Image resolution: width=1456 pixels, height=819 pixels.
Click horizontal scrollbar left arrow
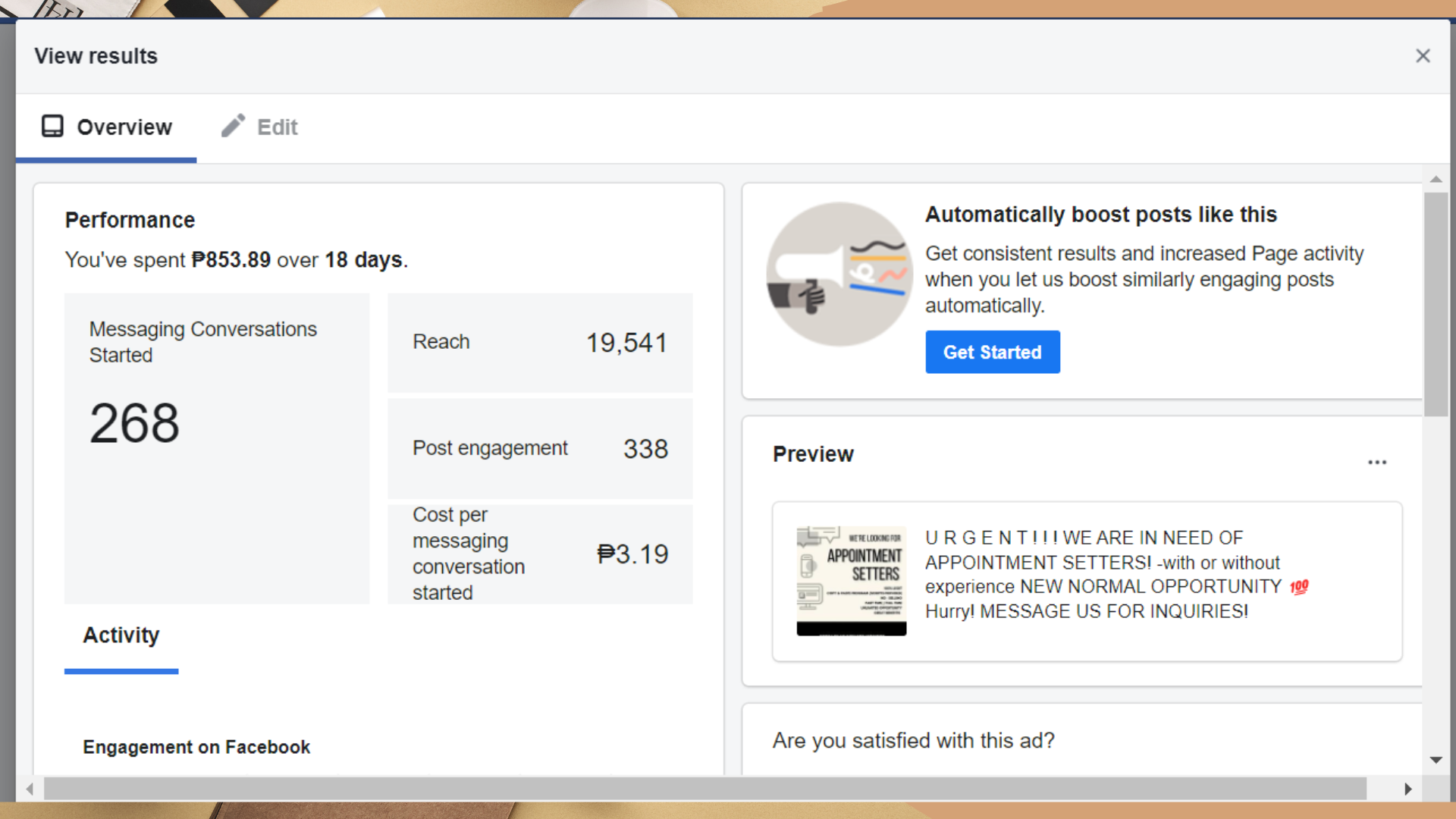pyautogui.click(x=30, y=789)
